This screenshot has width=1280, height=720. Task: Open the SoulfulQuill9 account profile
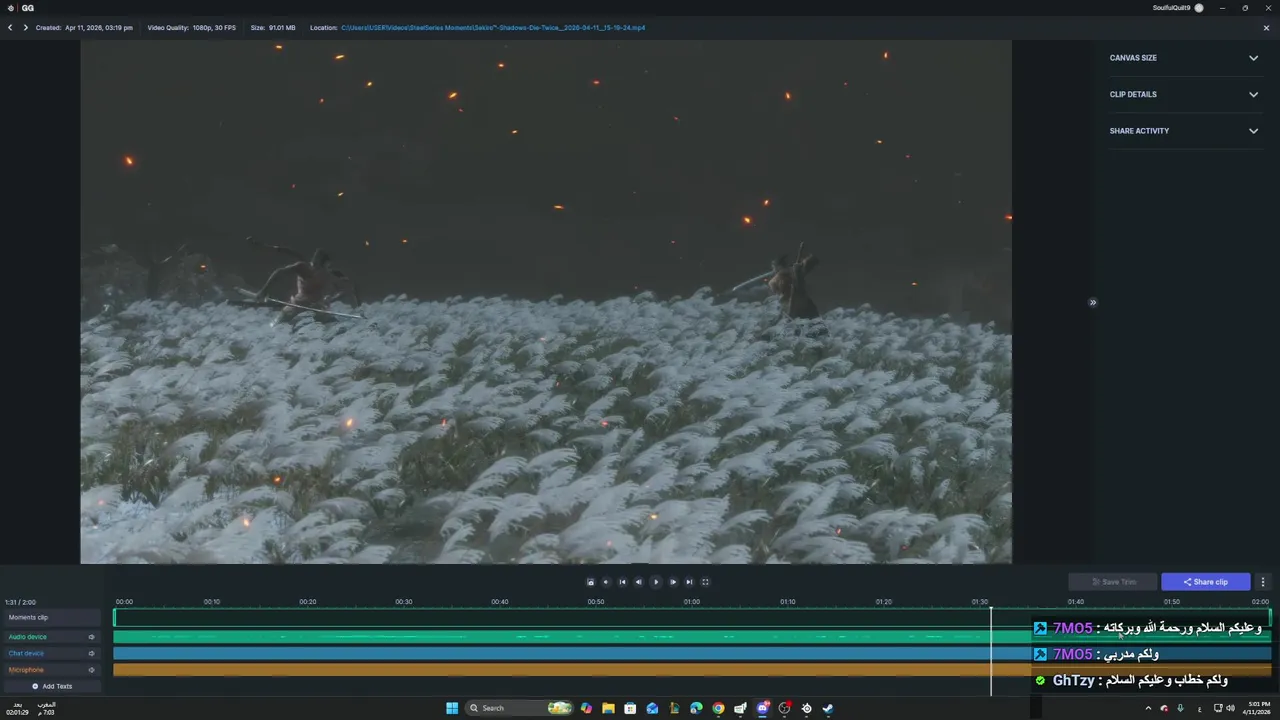(1177, 8)
